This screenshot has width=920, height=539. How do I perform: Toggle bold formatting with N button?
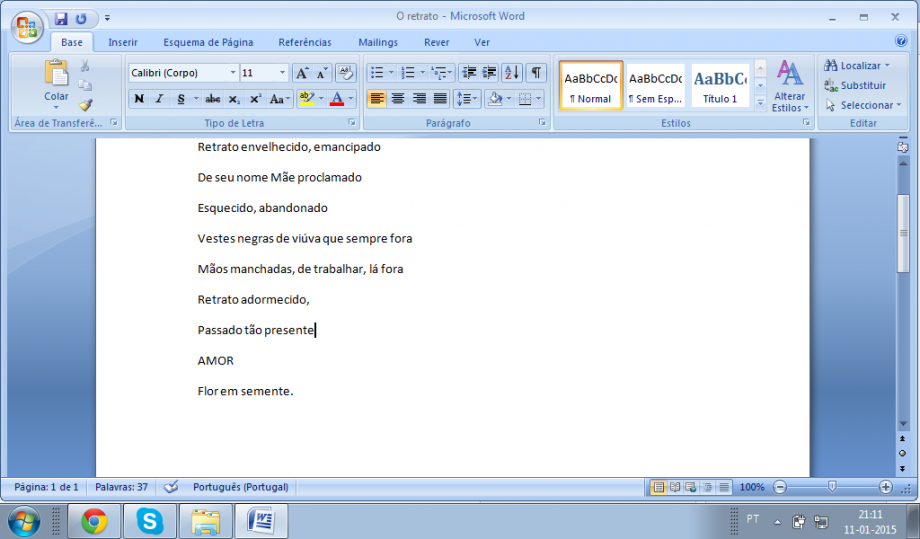[138, 99]
